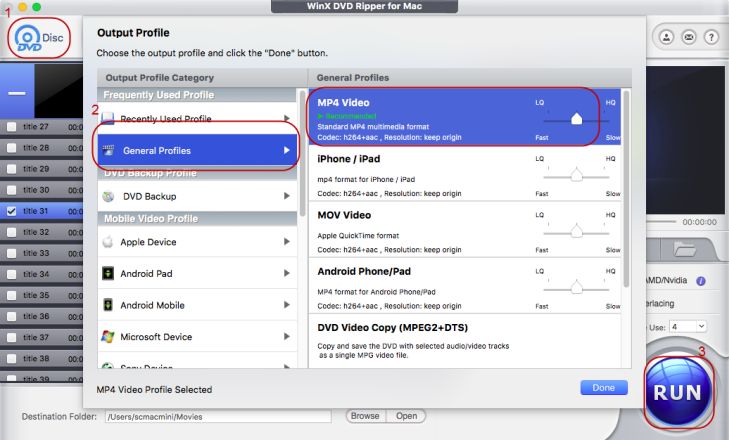Screen dimensions: 729x440
Task: Click the General Profiles clapperboard icon
Action: click(108, 150)
